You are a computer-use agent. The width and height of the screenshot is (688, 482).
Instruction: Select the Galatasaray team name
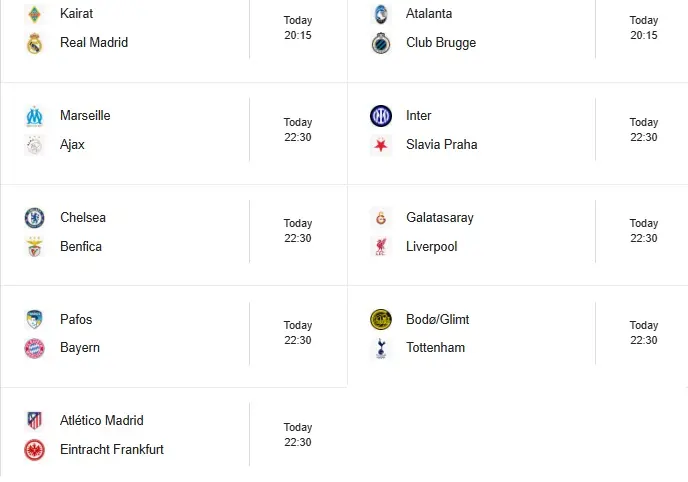click(440, 218)
